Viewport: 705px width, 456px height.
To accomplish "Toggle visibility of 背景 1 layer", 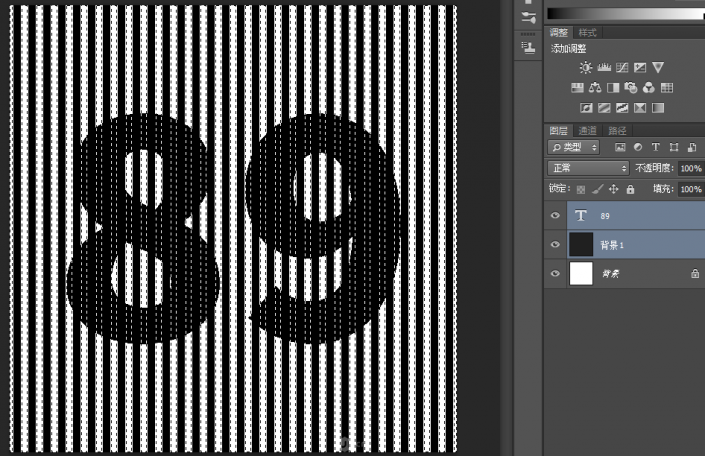I will pos(556,244).
